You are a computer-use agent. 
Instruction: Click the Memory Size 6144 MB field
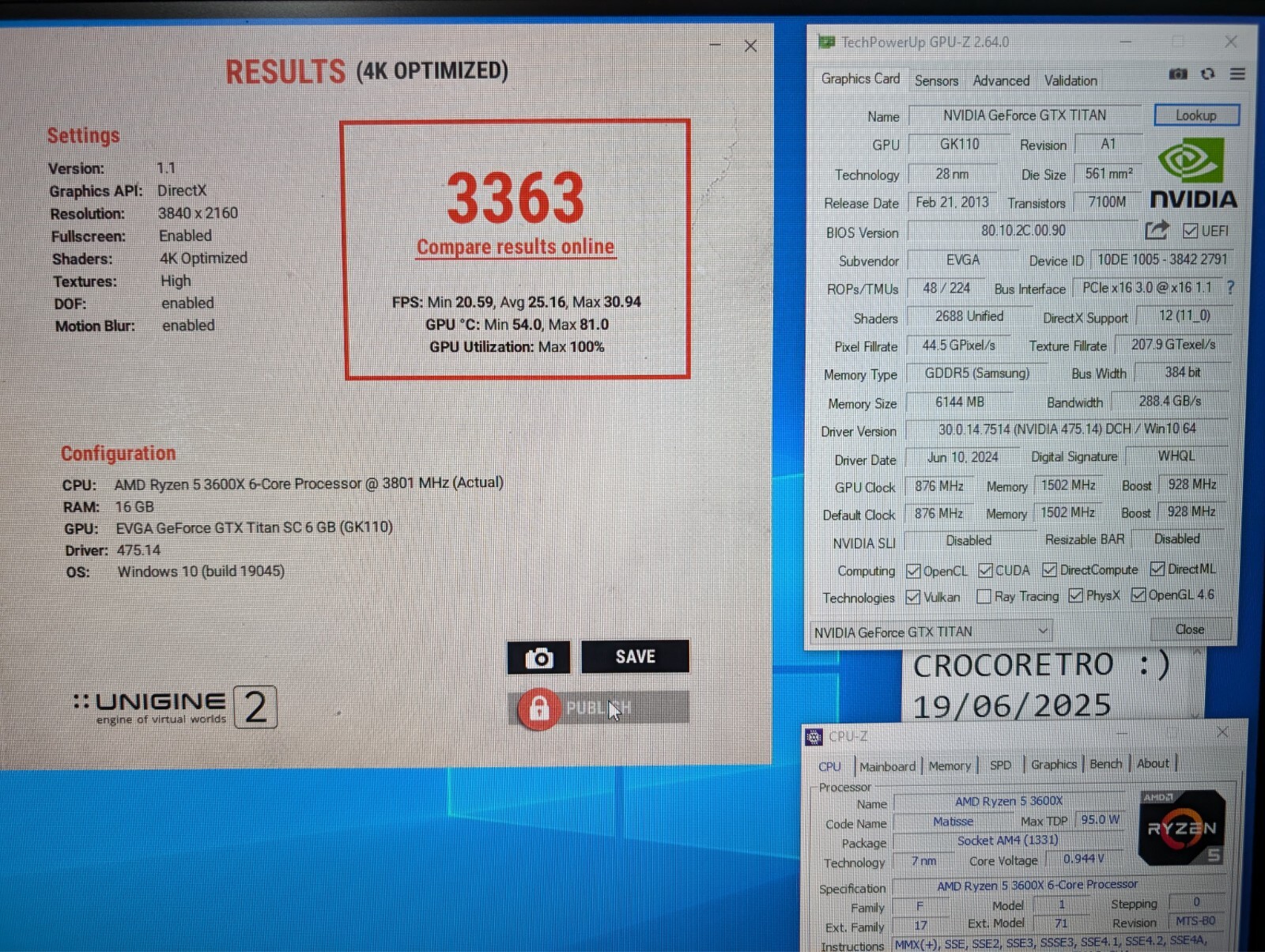click(x=960, y=402)
